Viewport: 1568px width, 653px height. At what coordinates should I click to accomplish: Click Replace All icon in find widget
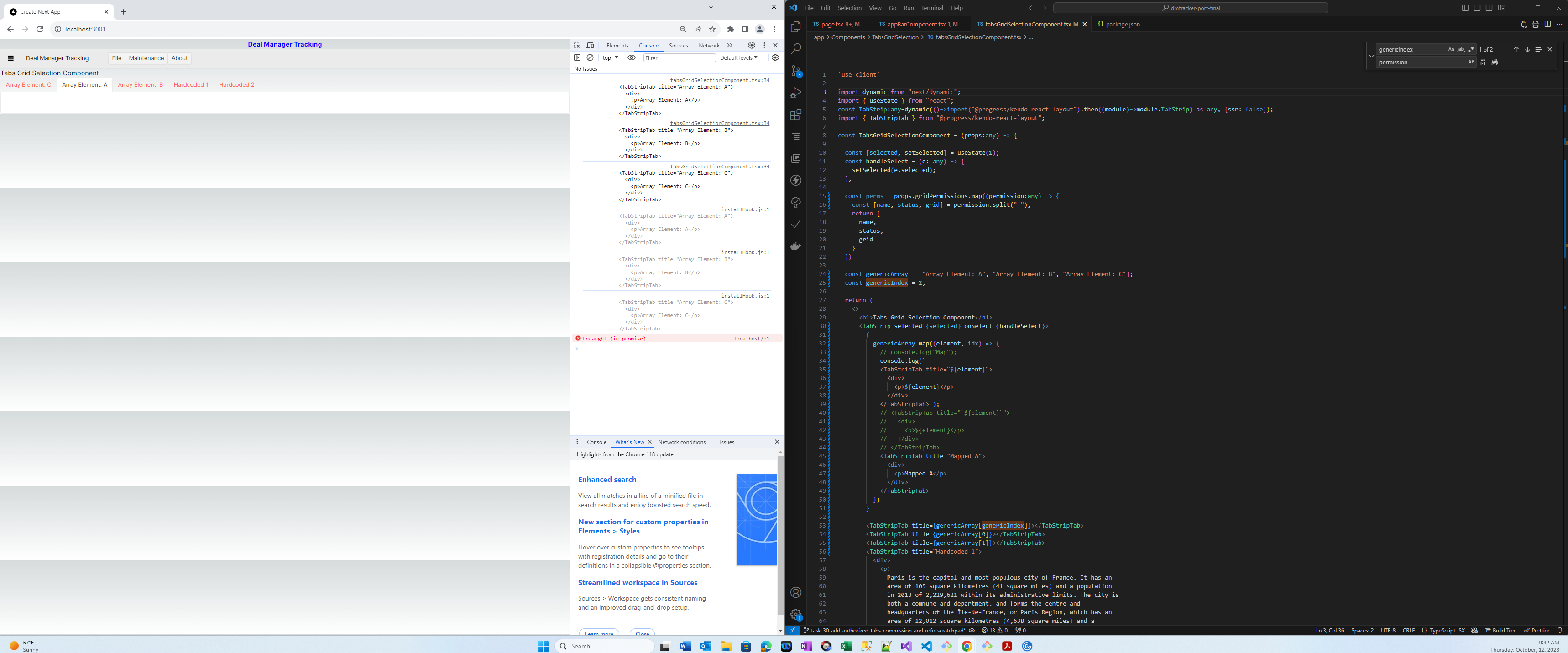[x=1495, y=62]
